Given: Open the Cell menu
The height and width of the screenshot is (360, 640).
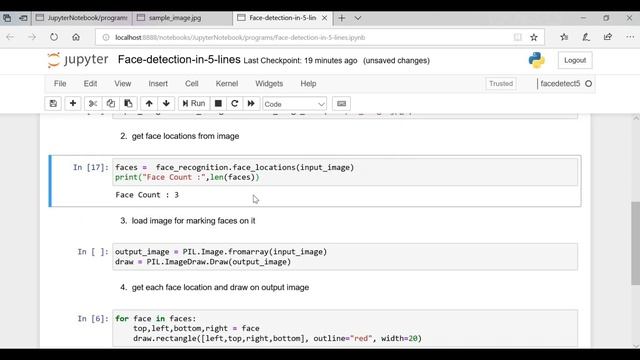Looking at the screenshot, I should [191, 84].
